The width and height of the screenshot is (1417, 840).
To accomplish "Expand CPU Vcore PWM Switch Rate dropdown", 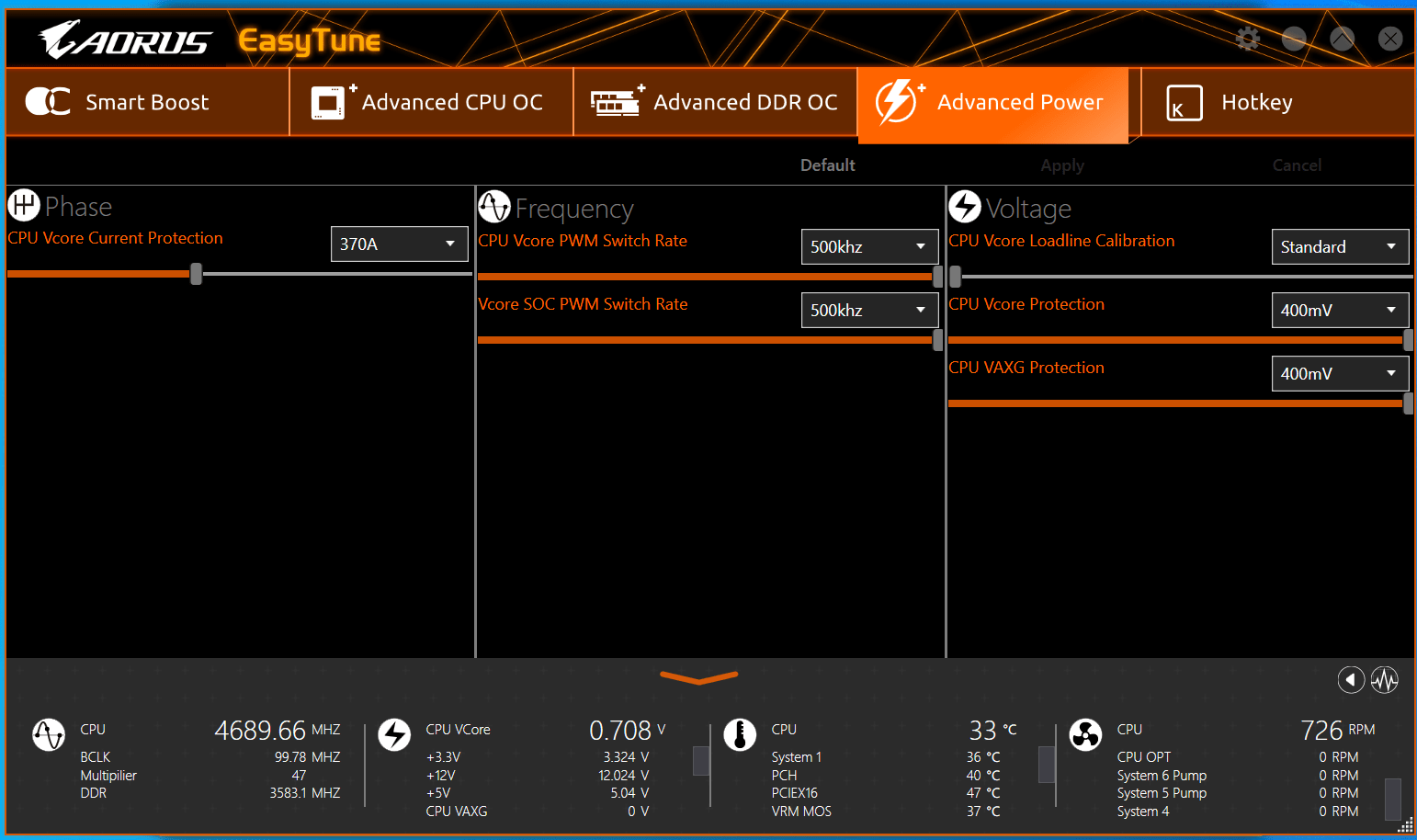I will point(869,247).
